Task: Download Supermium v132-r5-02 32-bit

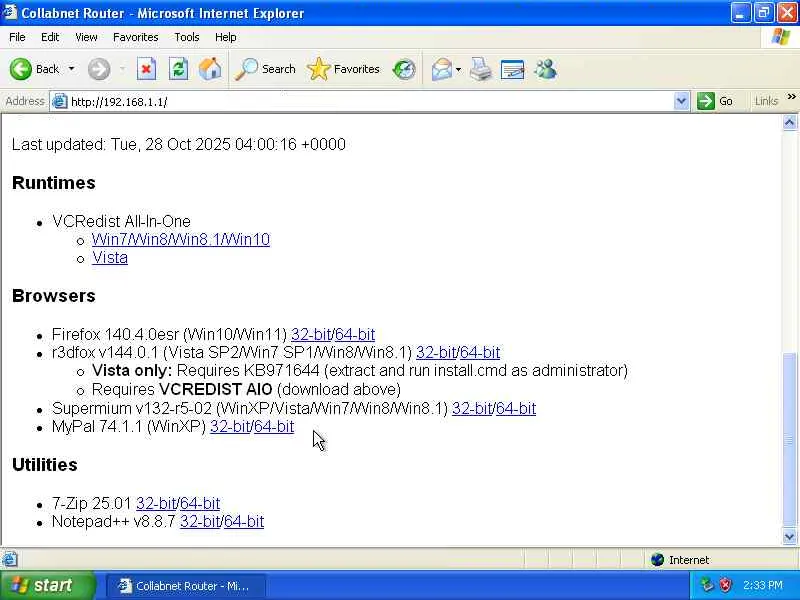Action: pos(472,408)
